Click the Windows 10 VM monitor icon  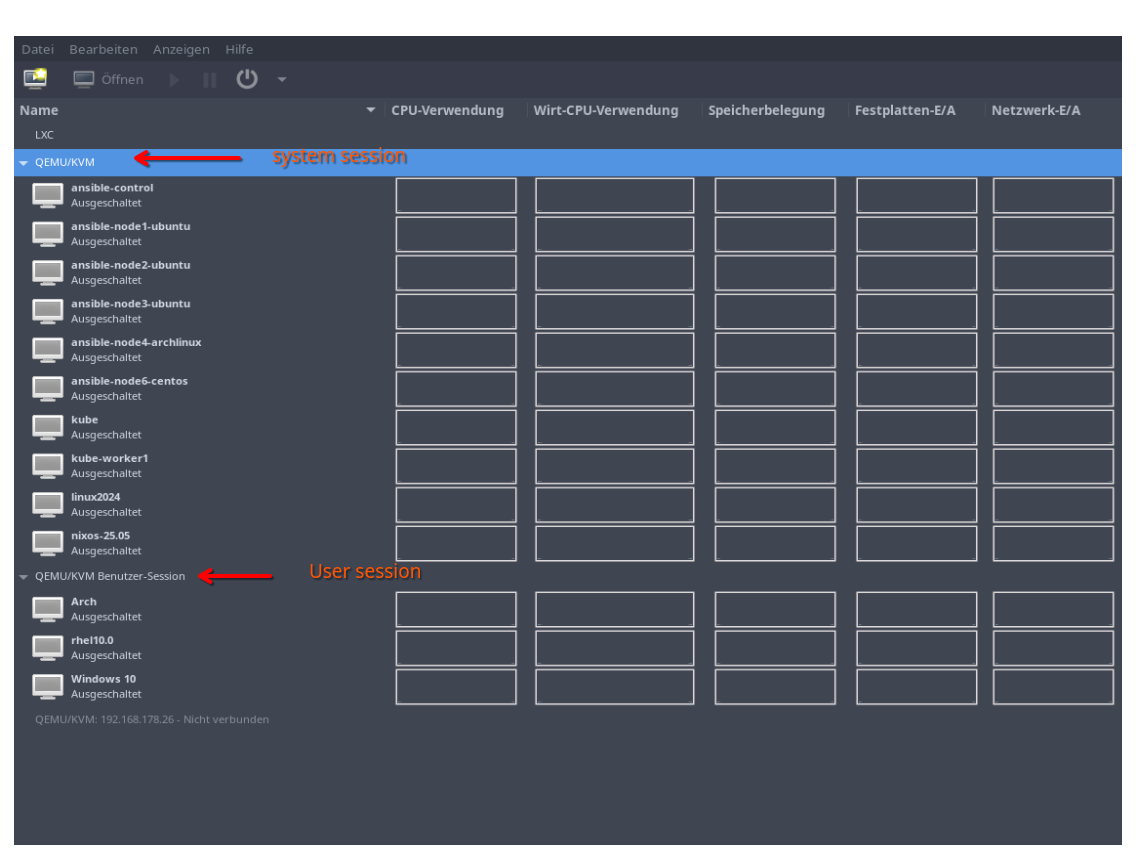[47, 687]
